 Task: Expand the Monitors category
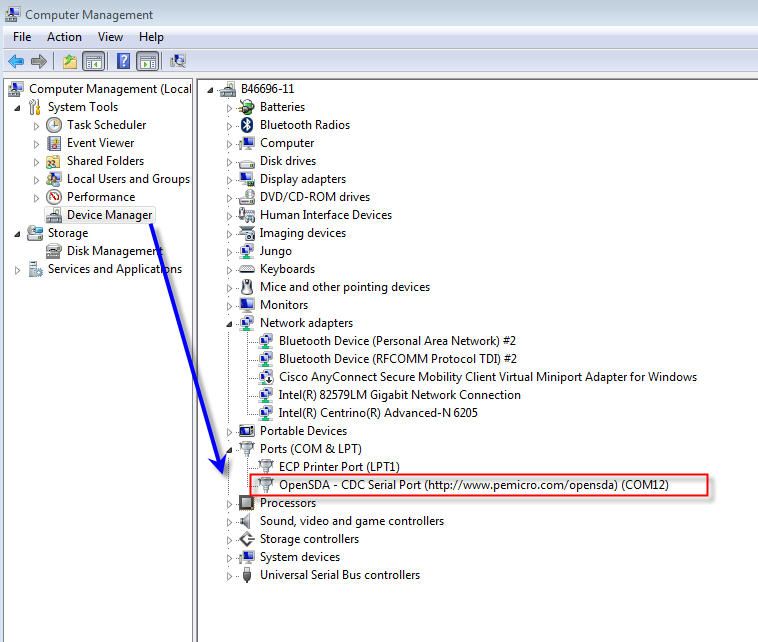coord(229,306)
